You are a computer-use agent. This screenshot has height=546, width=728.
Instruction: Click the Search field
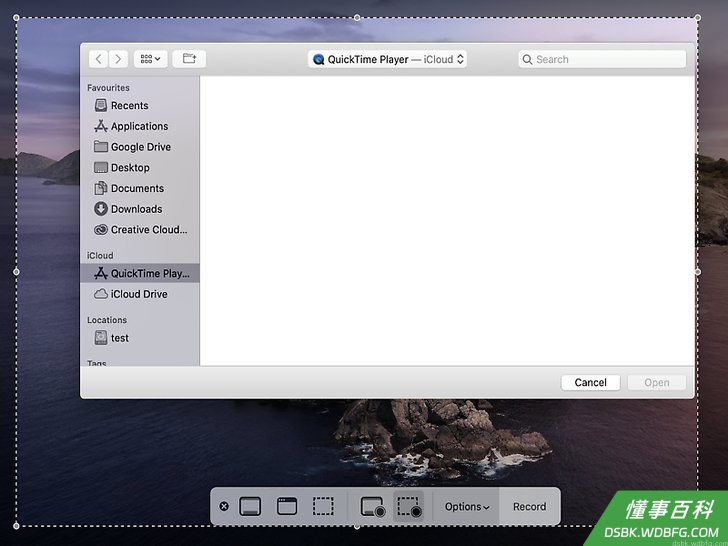[x=602, y=59]
